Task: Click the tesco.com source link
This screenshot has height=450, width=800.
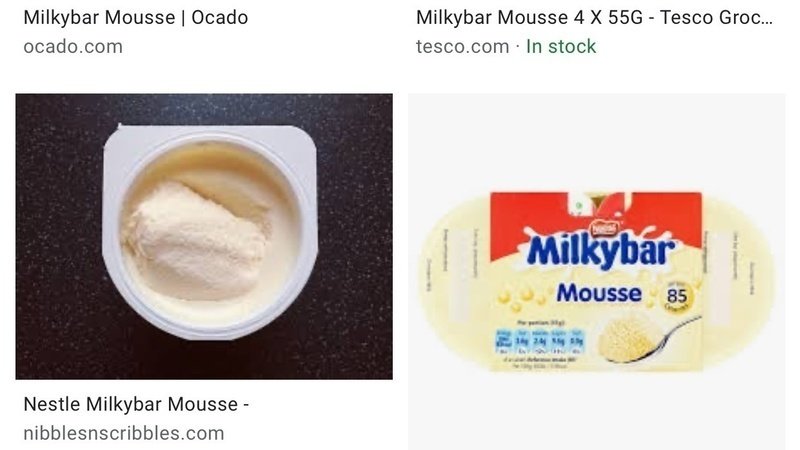Action: [462, 46]
